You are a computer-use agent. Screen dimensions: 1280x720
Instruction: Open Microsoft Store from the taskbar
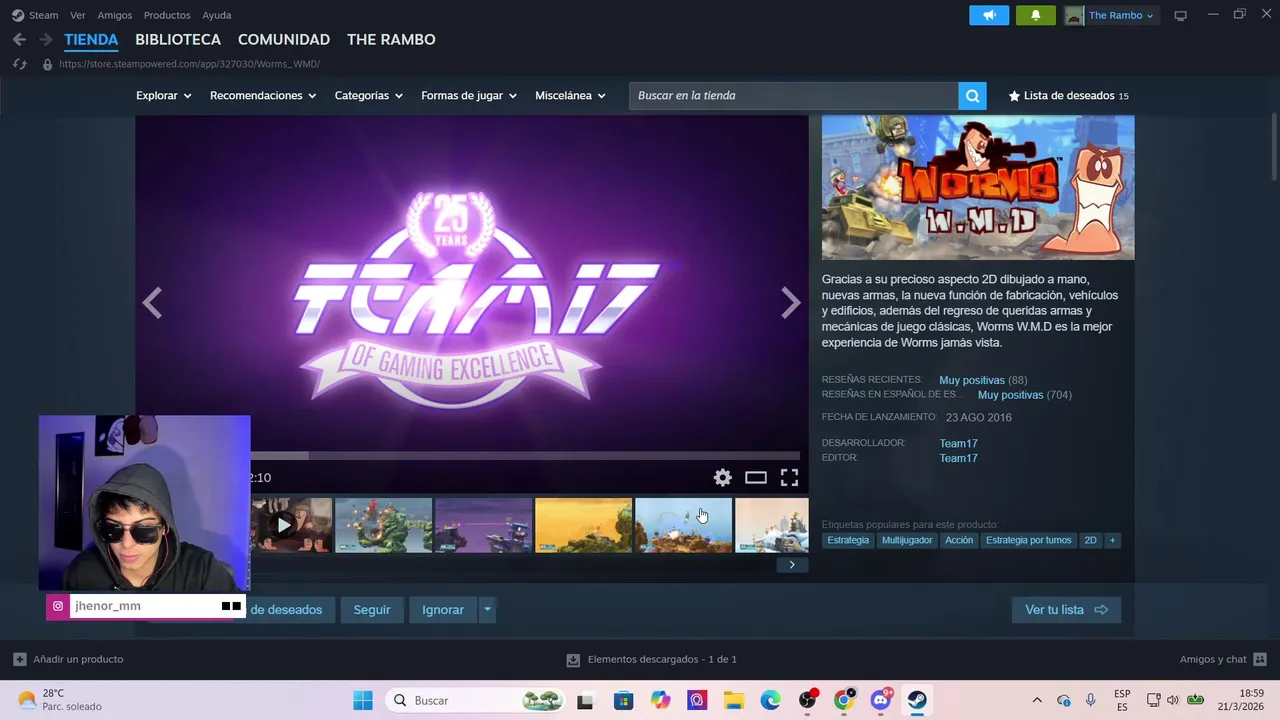tap(623, 700)
